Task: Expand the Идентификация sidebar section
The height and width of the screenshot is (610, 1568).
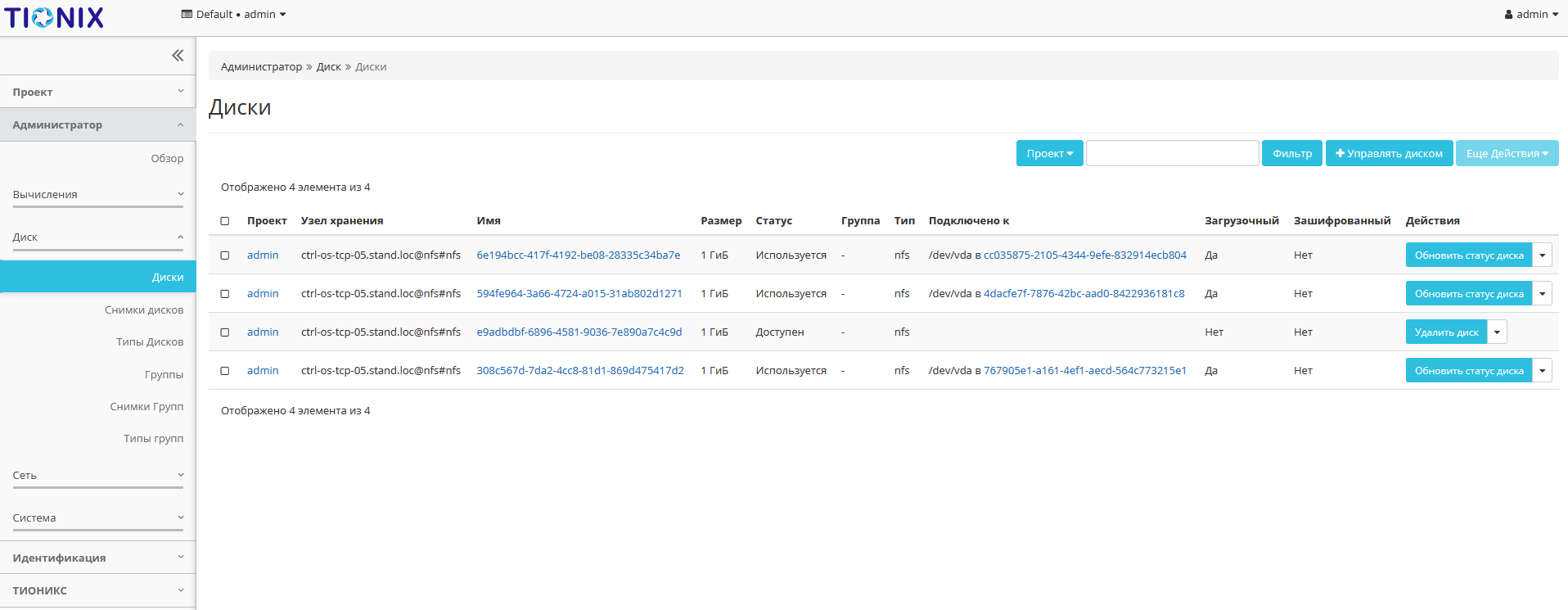Action: coord(98,558)
